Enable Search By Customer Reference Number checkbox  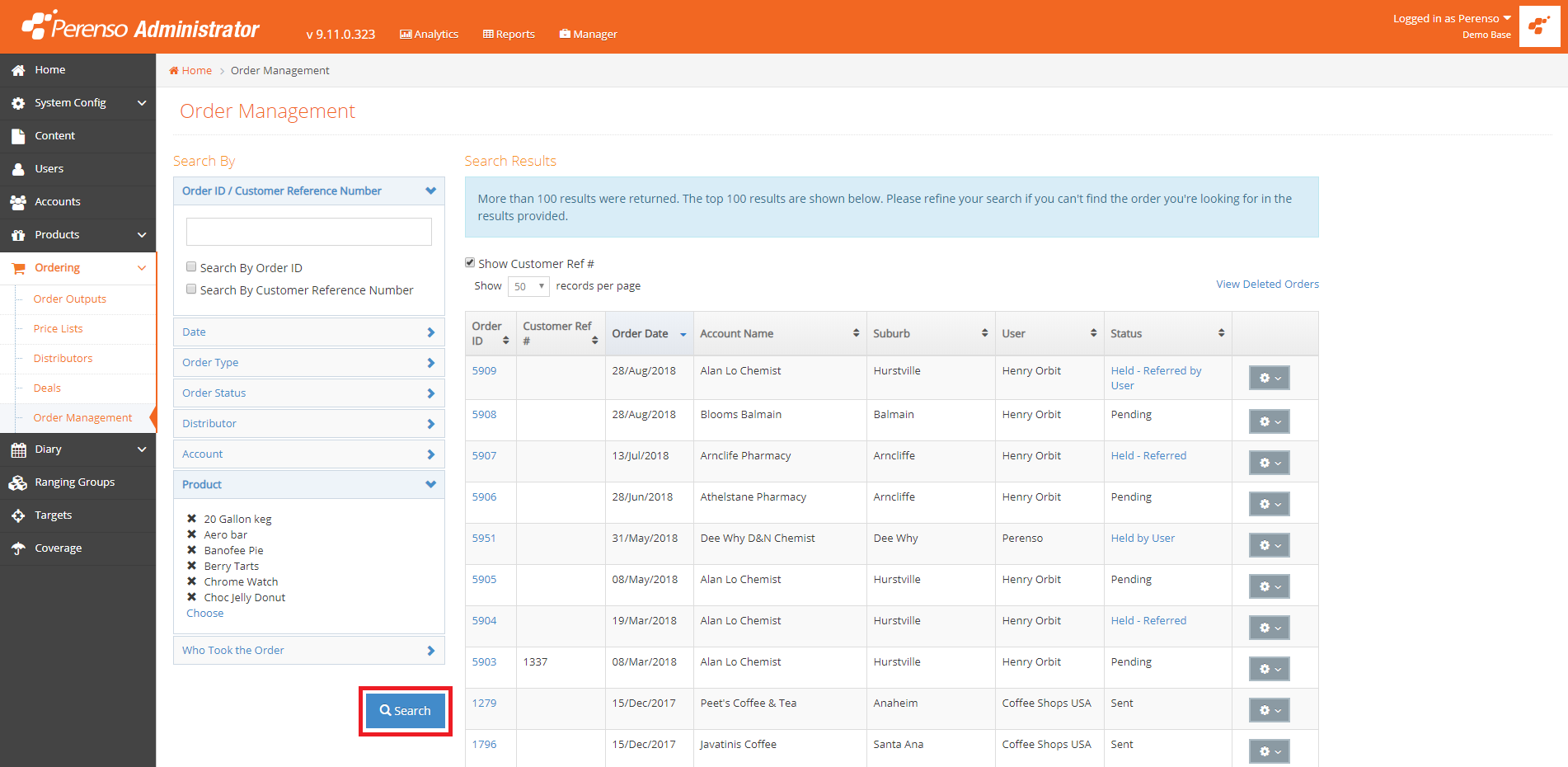click(191, 289)
